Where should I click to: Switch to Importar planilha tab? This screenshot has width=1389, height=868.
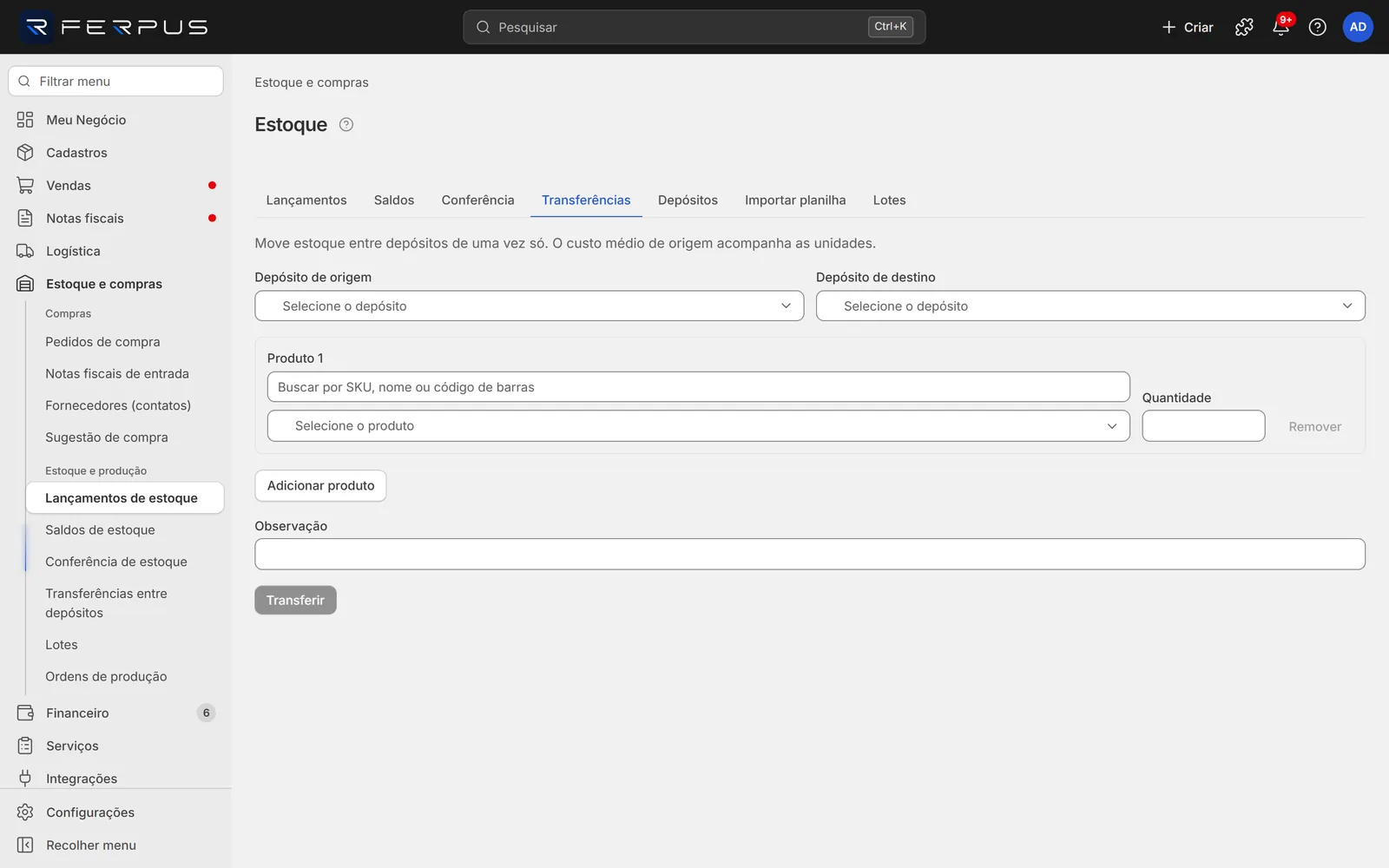pyautogui.click(x=795, y=201)
